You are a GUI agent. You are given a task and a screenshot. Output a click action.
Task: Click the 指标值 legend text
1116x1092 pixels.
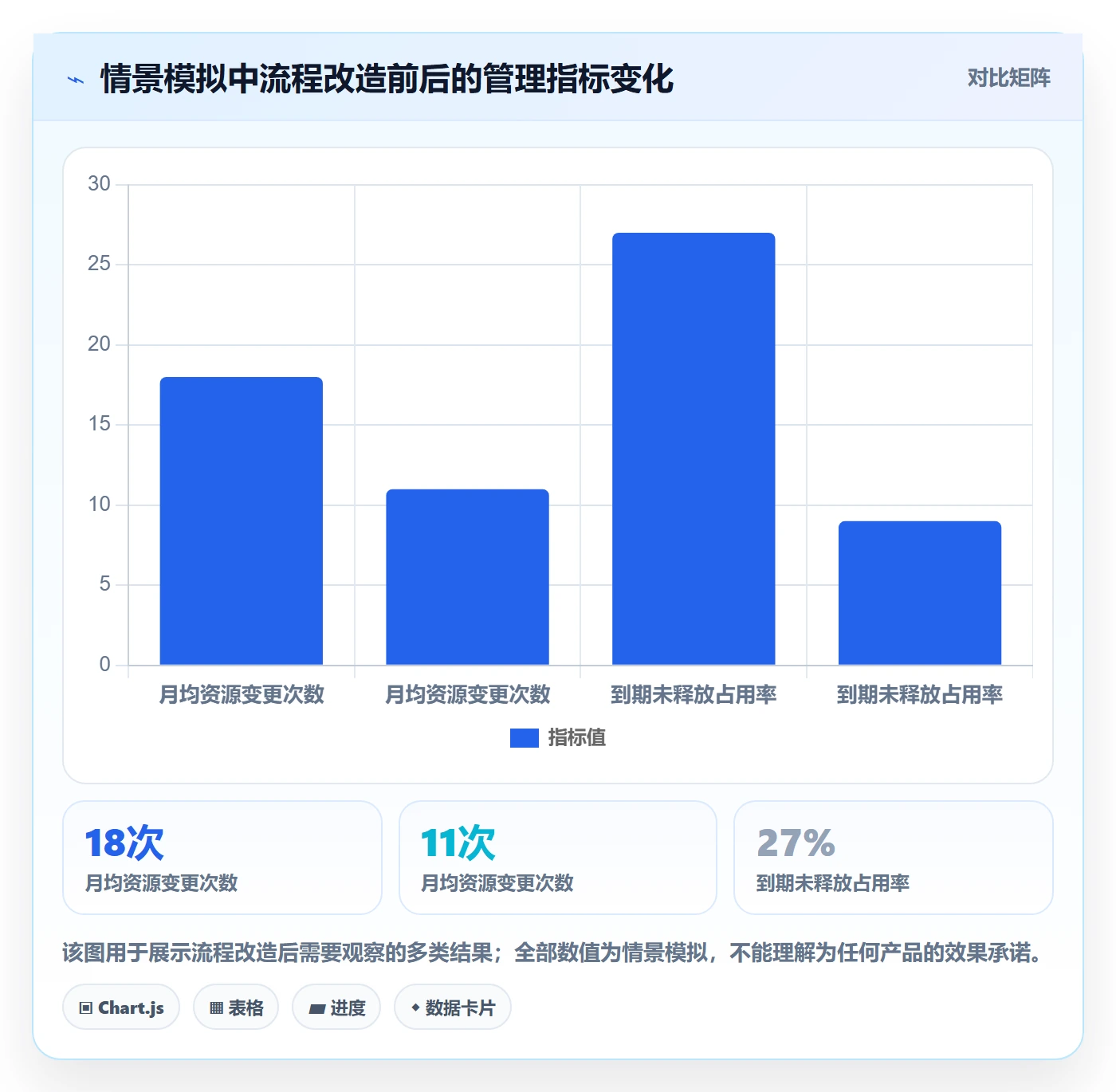point(577,738)
